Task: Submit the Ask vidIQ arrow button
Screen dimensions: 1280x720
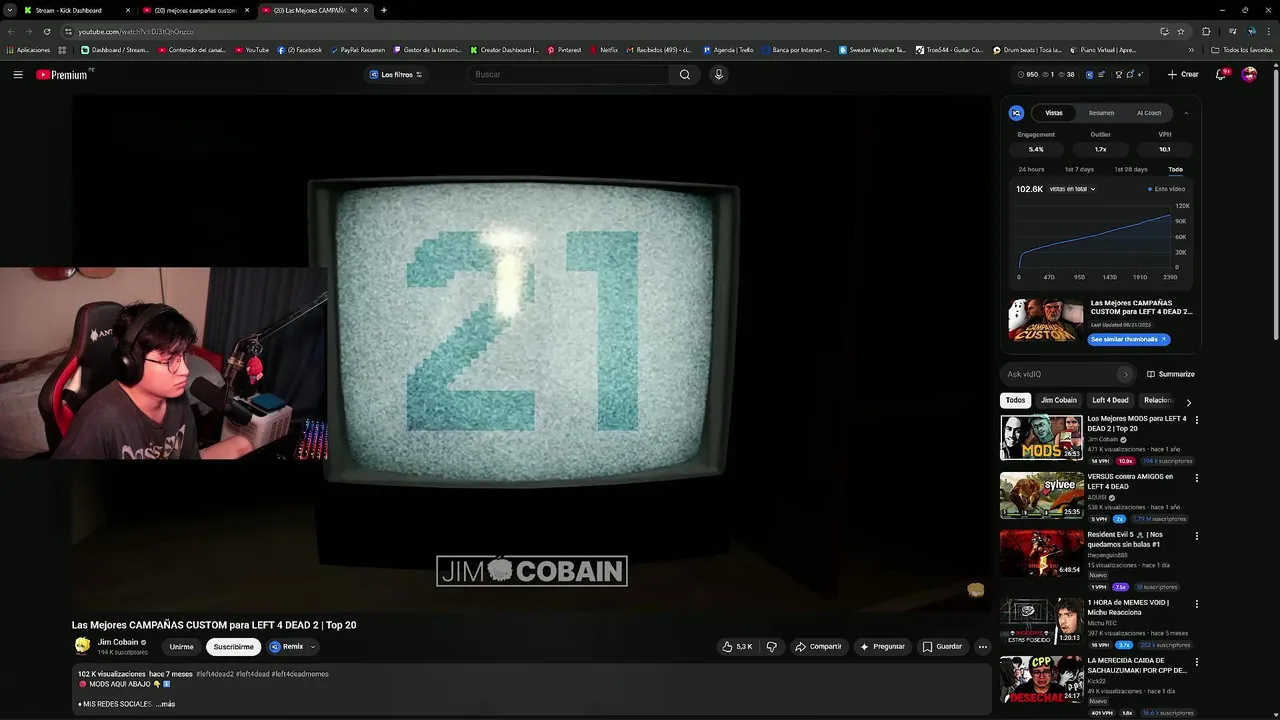Action: pyautogui.click(x=1125, y=374)
